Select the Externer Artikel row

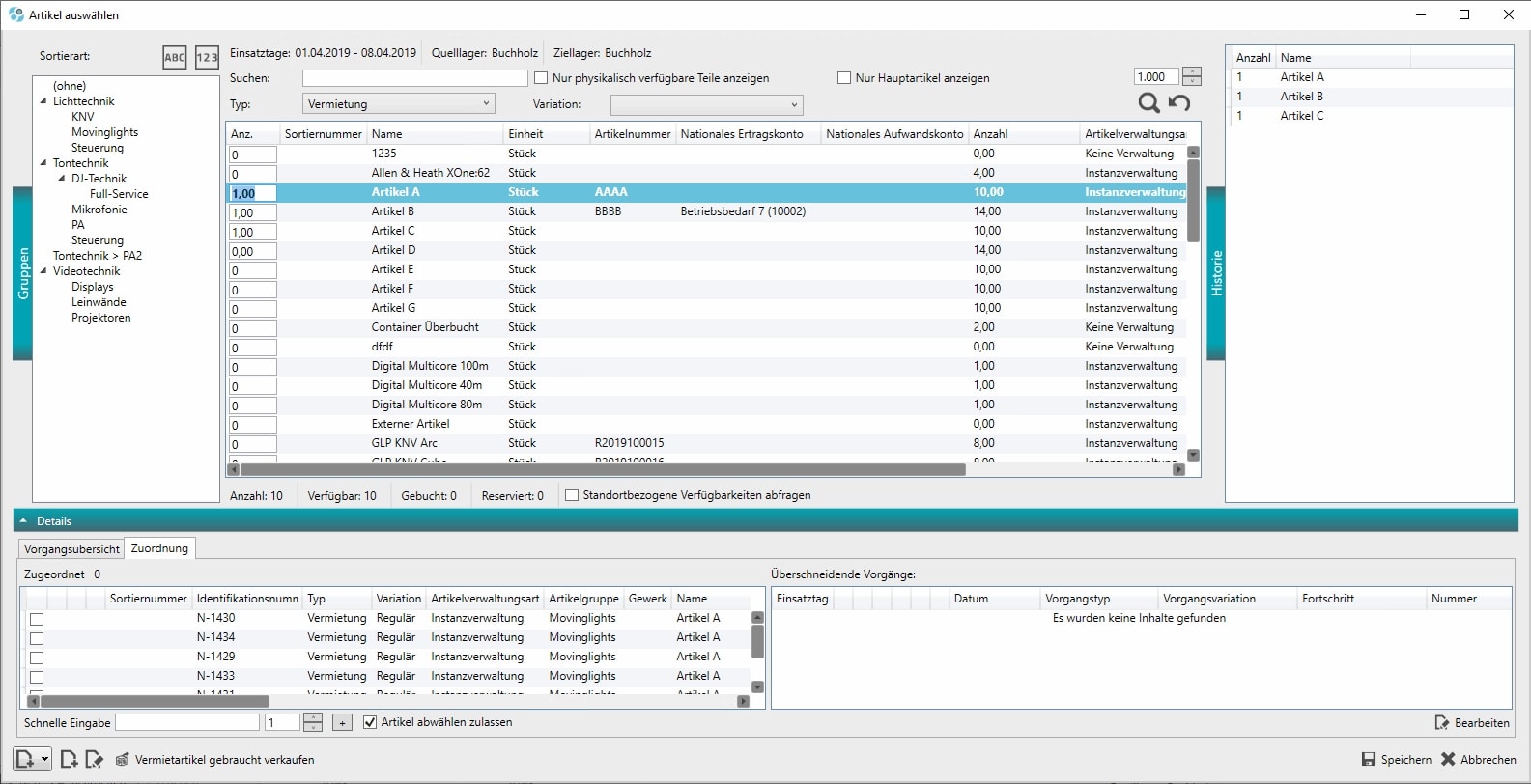click(708, 424)
